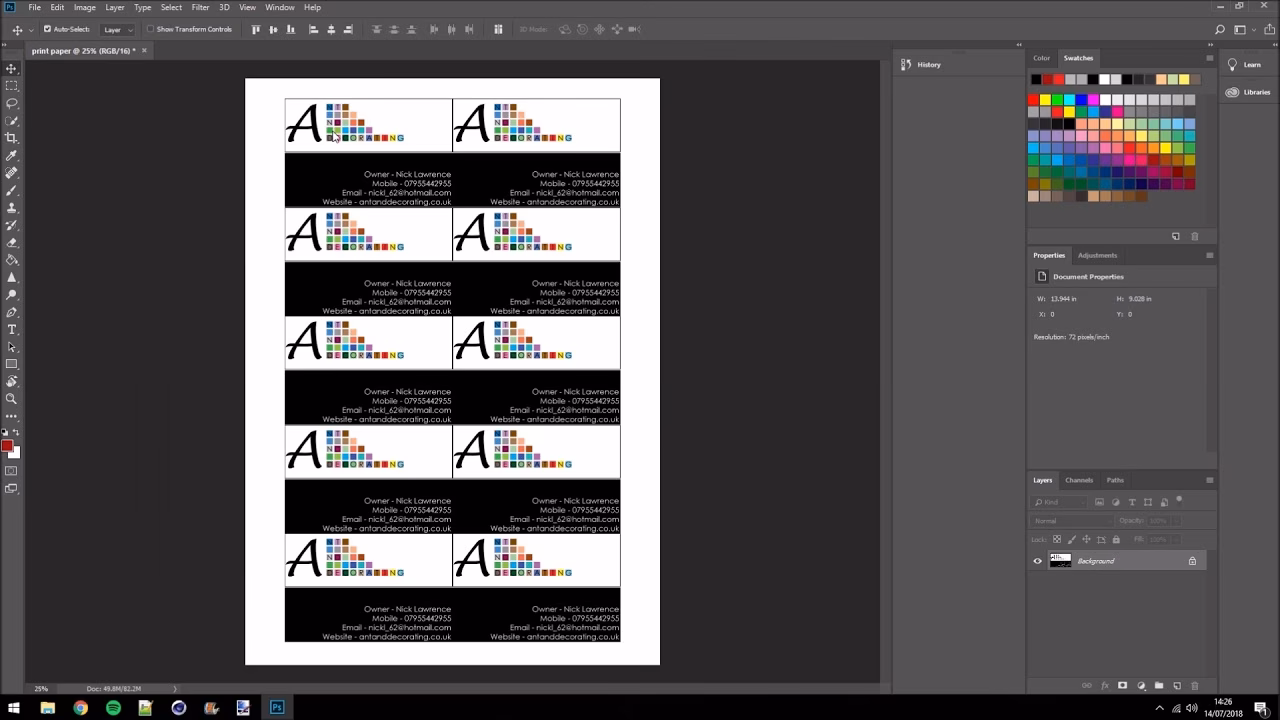
Task: Add a layer mask to the layer
Action: coord(1122,686)
